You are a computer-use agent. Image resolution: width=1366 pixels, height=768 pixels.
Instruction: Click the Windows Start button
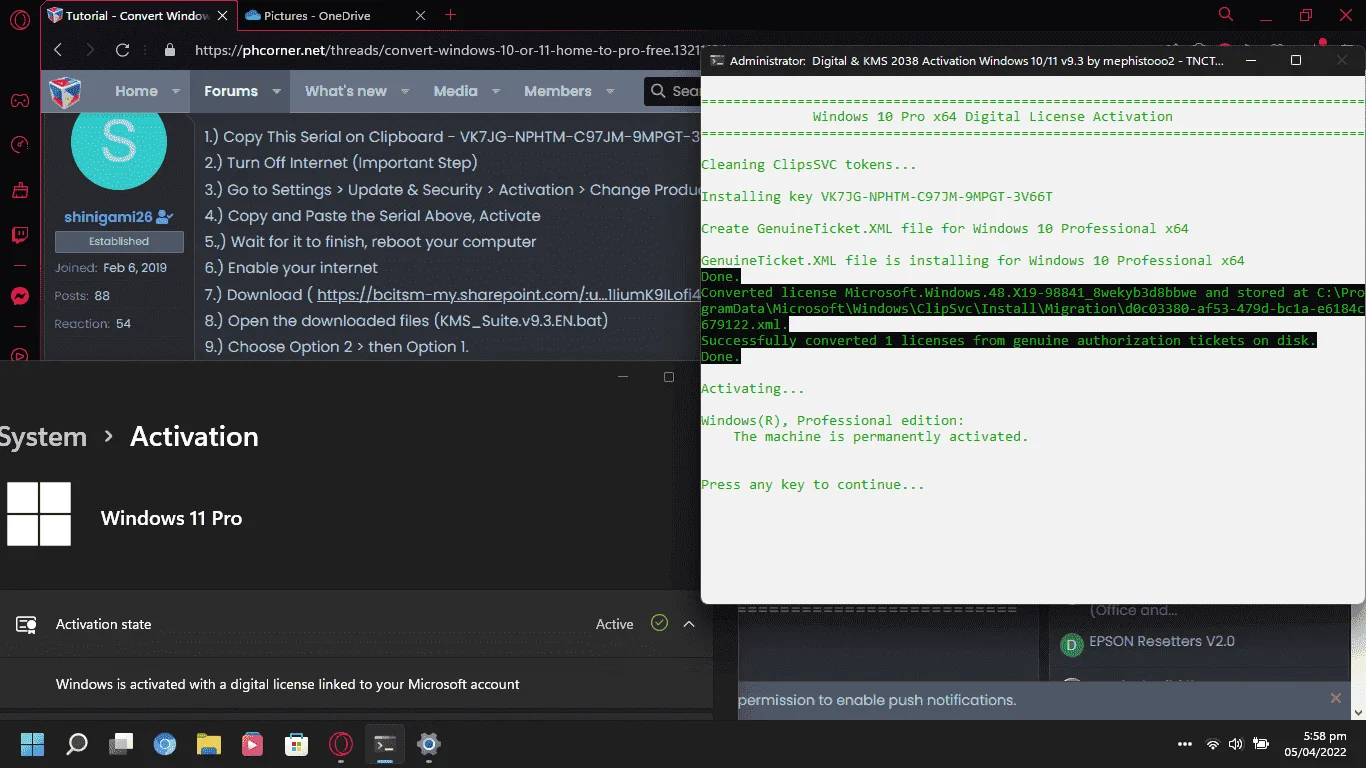point(32,744)
